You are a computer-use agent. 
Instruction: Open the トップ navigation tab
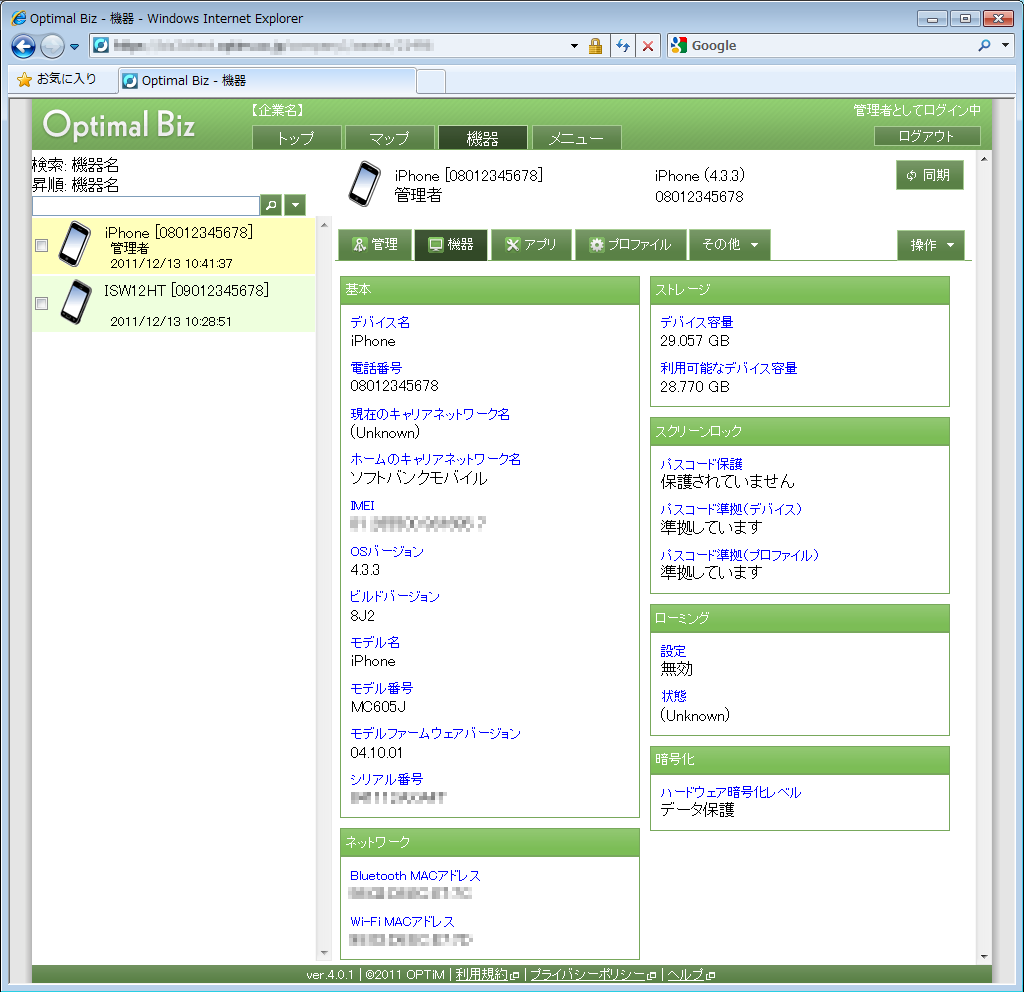pos(296,138)
